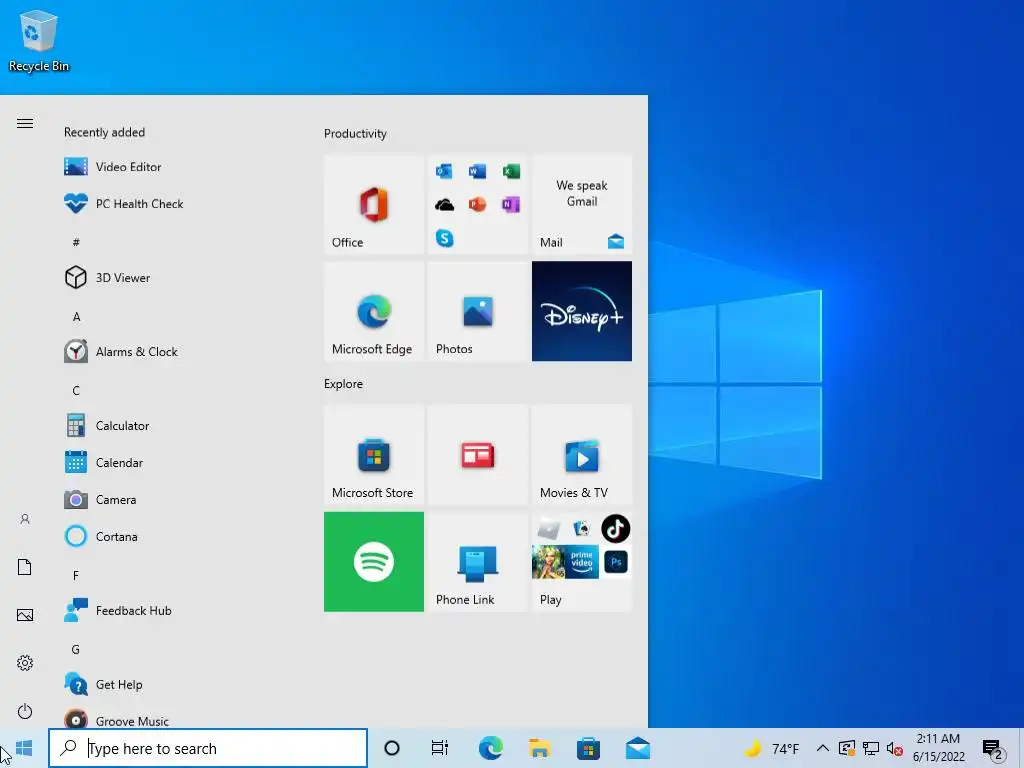Click the Mail live tile
Viewport: 1024px width, 768px height.
point(582,204)
